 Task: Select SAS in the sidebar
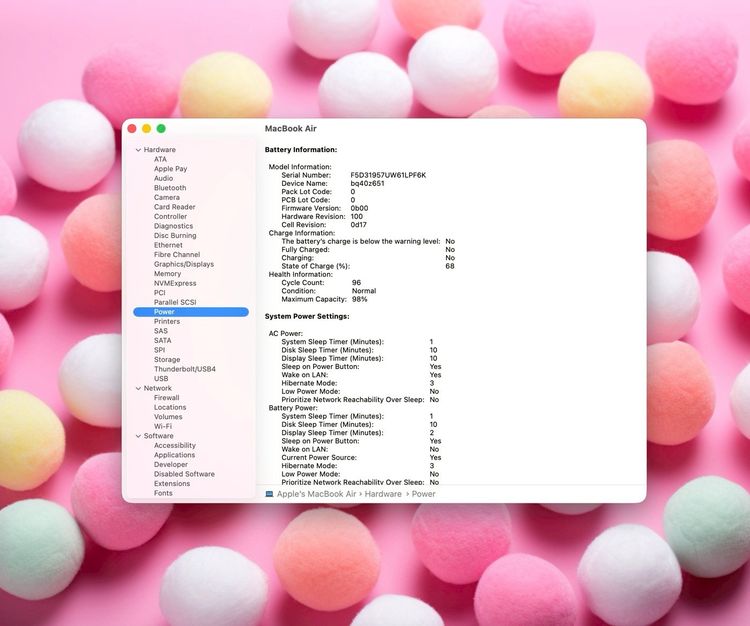click(x=161, y=331)
